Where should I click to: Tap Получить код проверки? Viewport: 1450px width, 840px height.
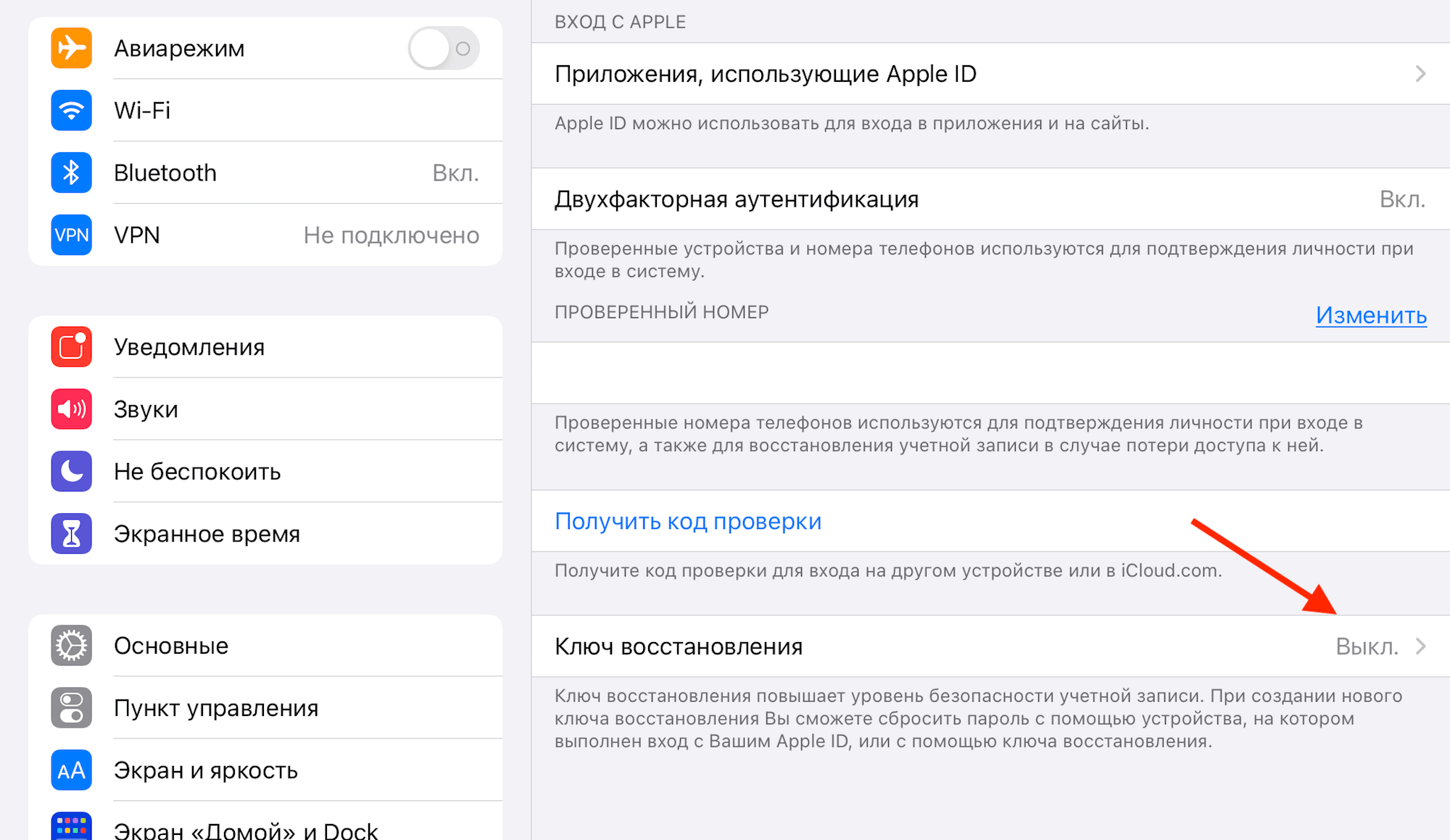click(688, 521)
